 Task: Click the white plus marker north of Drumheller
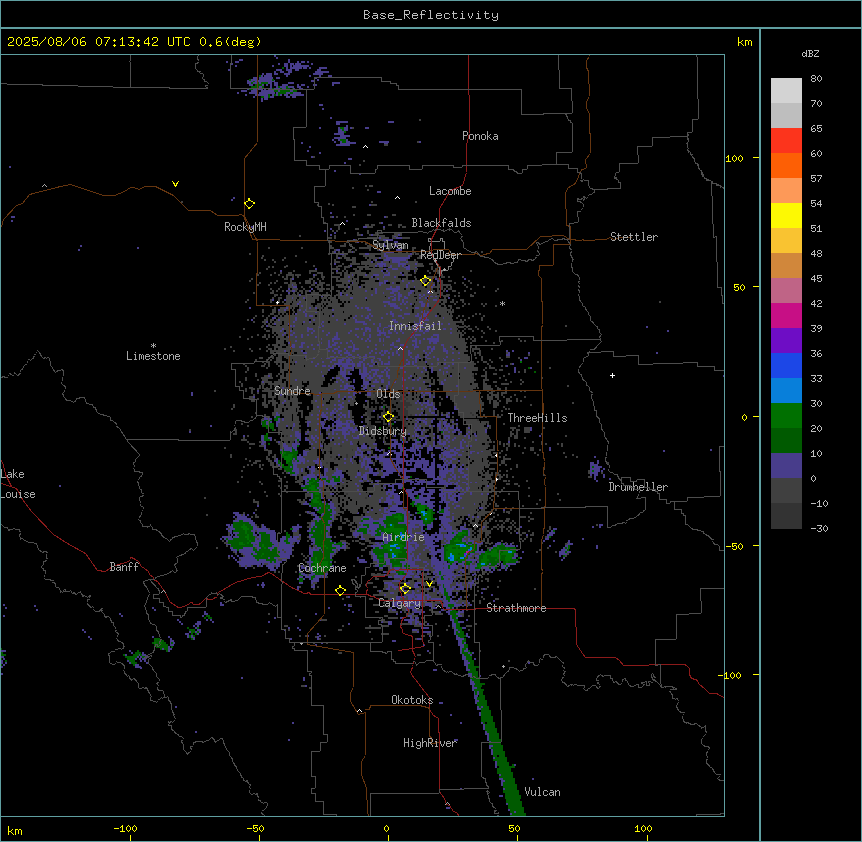(x=612, y=375)
